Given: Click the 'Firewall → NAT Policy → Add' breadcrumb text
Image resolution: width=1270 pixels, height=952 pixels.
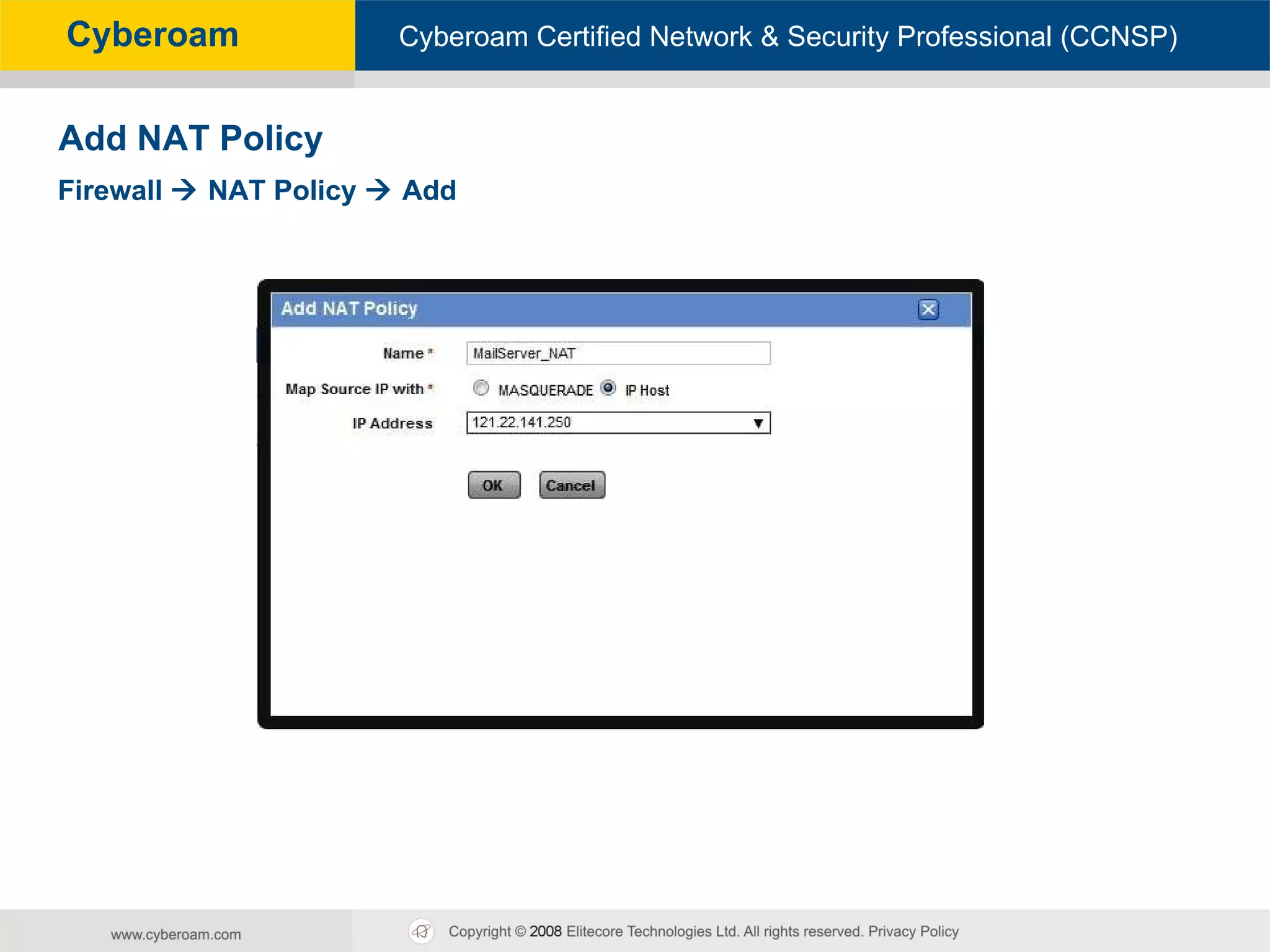Looking at the screenshot, I should point(257,190).
